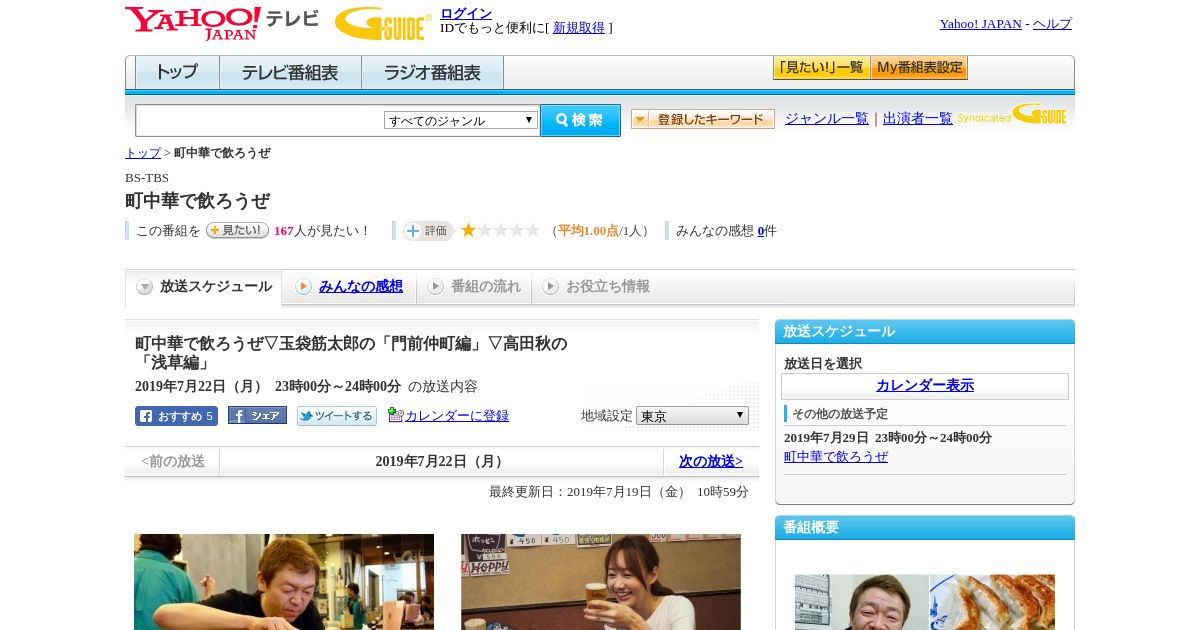Screen dimensions: 1200x630
Task: Click the 2019年7月22日（月） date label
Action: tap(441, 462)
